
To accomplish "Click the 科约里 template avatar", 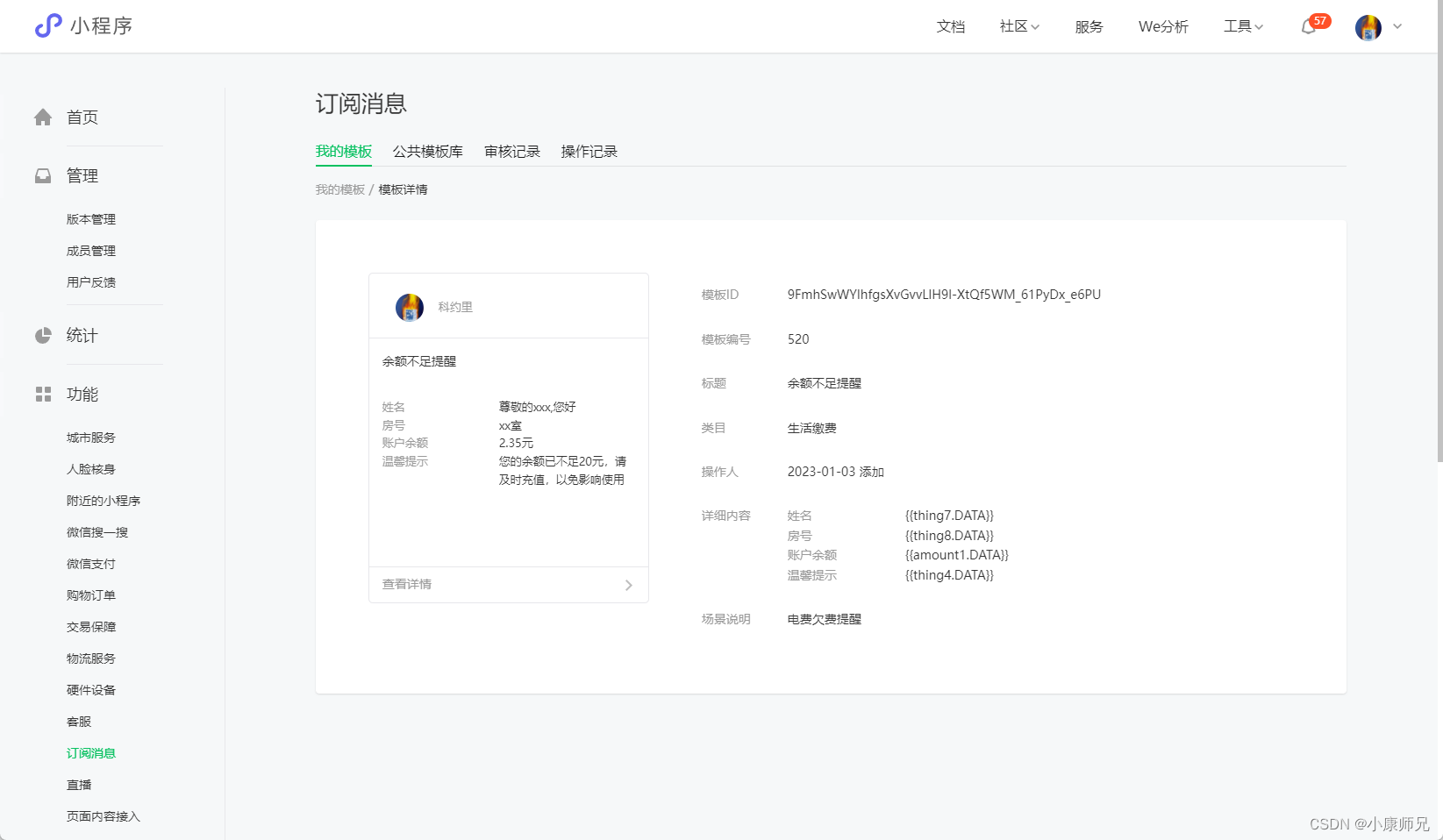I will (x=408, y=307).
